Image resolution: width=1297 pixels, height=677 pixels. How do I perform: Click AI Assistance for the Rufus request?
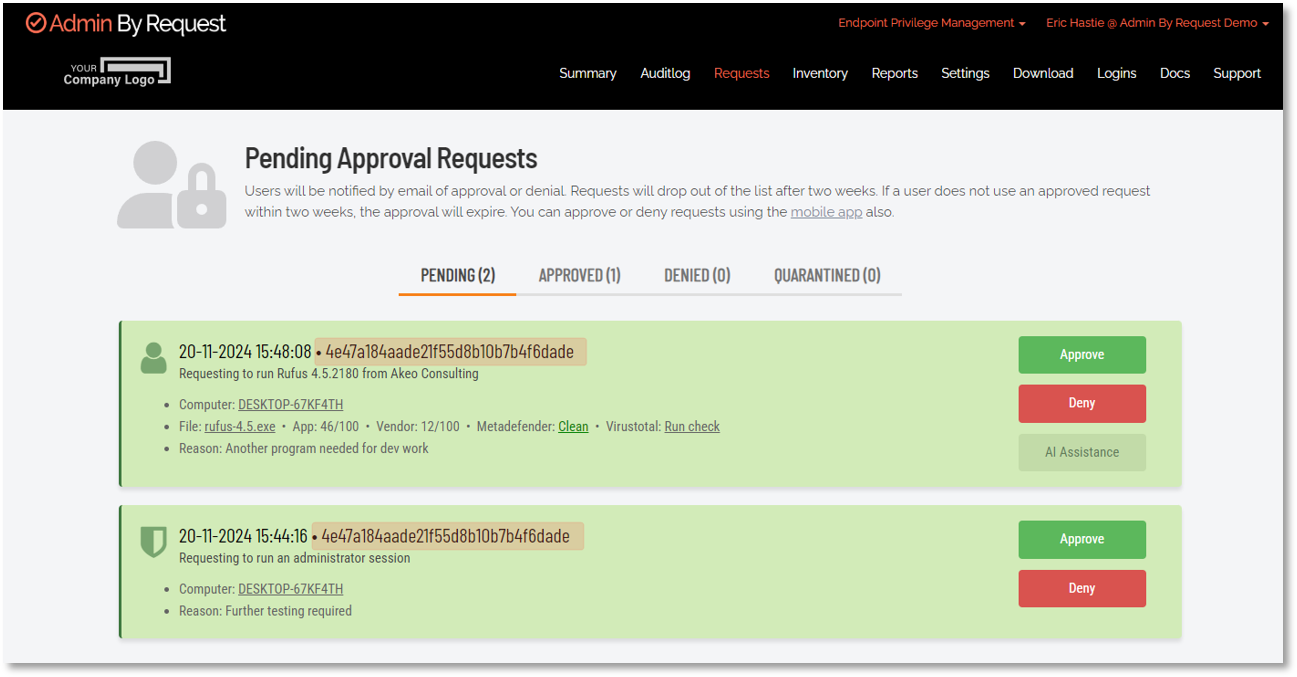[1082, 452]
